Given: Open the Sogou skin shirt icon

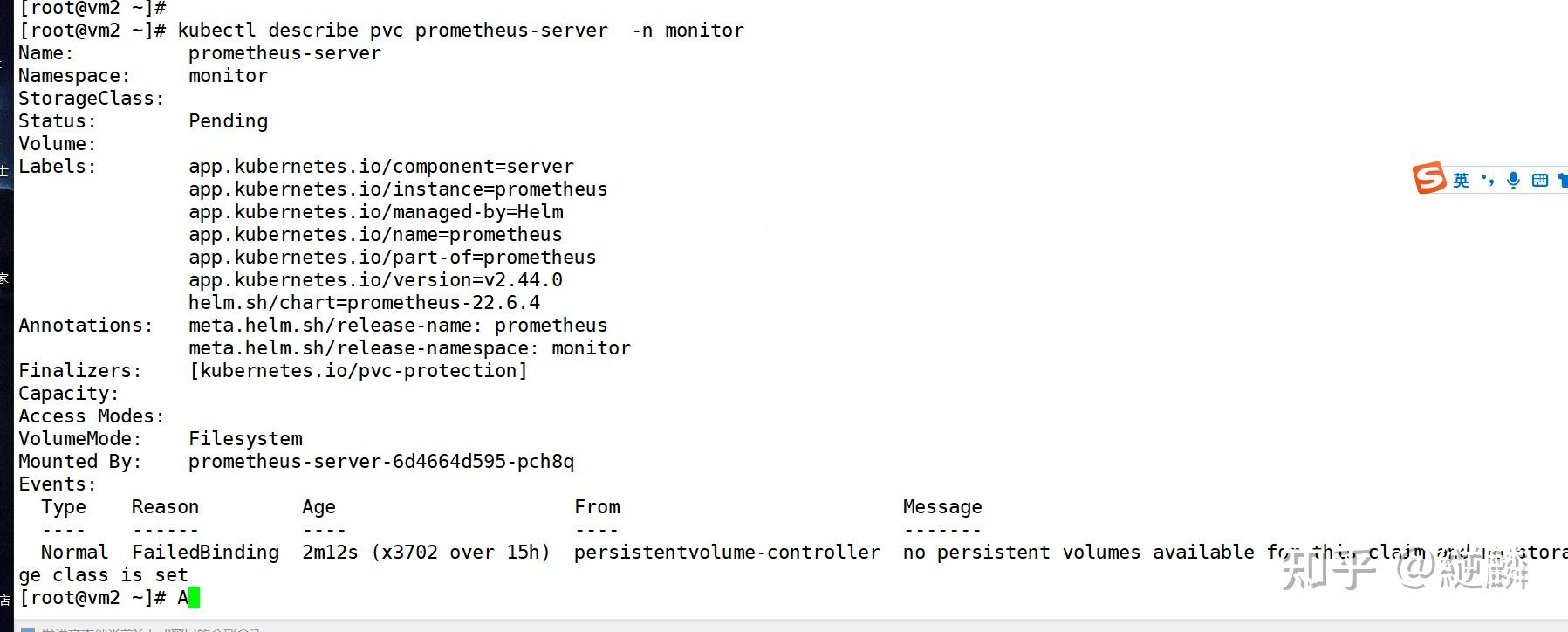Looking at the screenshot, I should coord(1562,180).
